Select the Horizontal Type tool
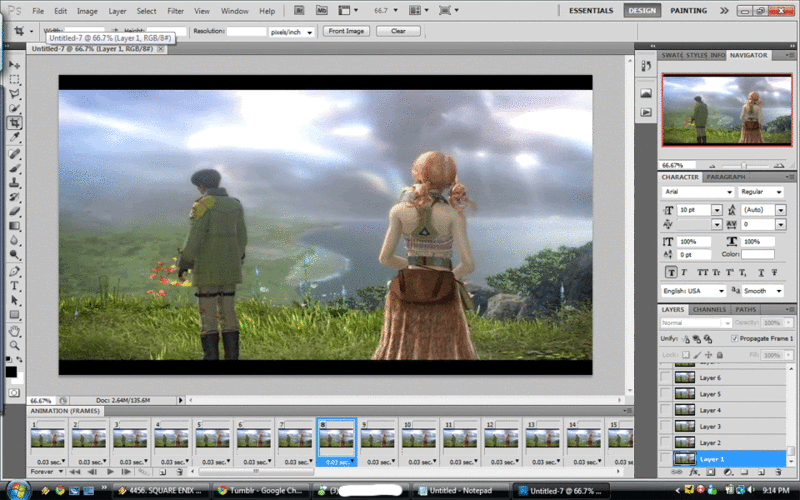Image resolution: width=800 pixels, height=500 pixels. (x=14, y=285)
